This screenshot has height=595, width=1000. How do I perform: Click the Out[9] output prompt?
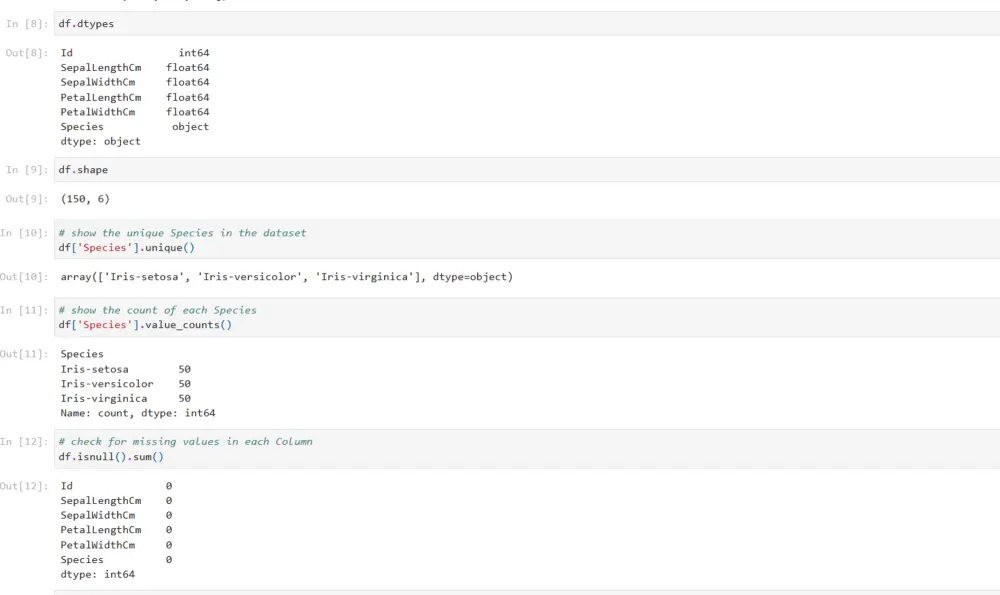click(26, 199)
